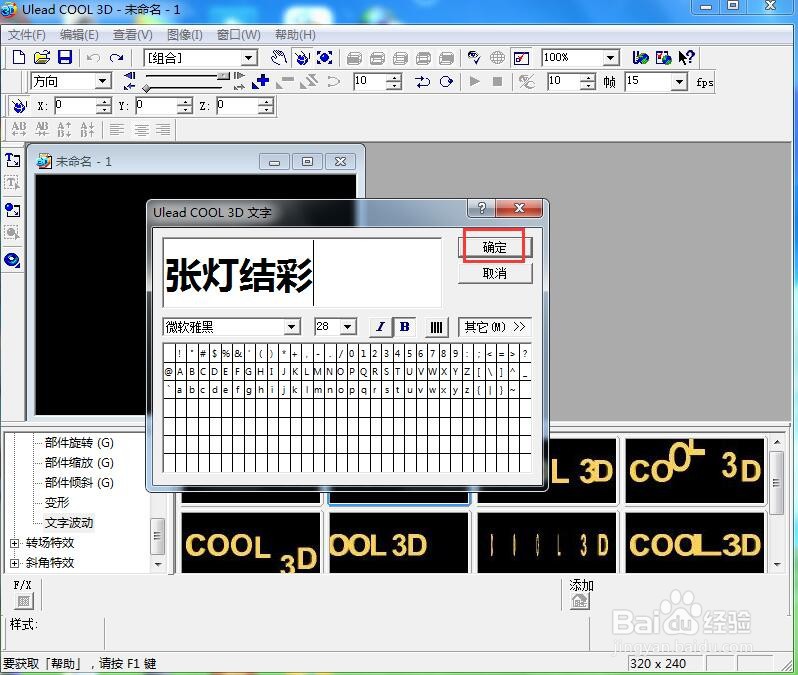Open the F/X attribute panel icon
The width and height of the screenshot is (798, 675).
[x=22, y=601]
